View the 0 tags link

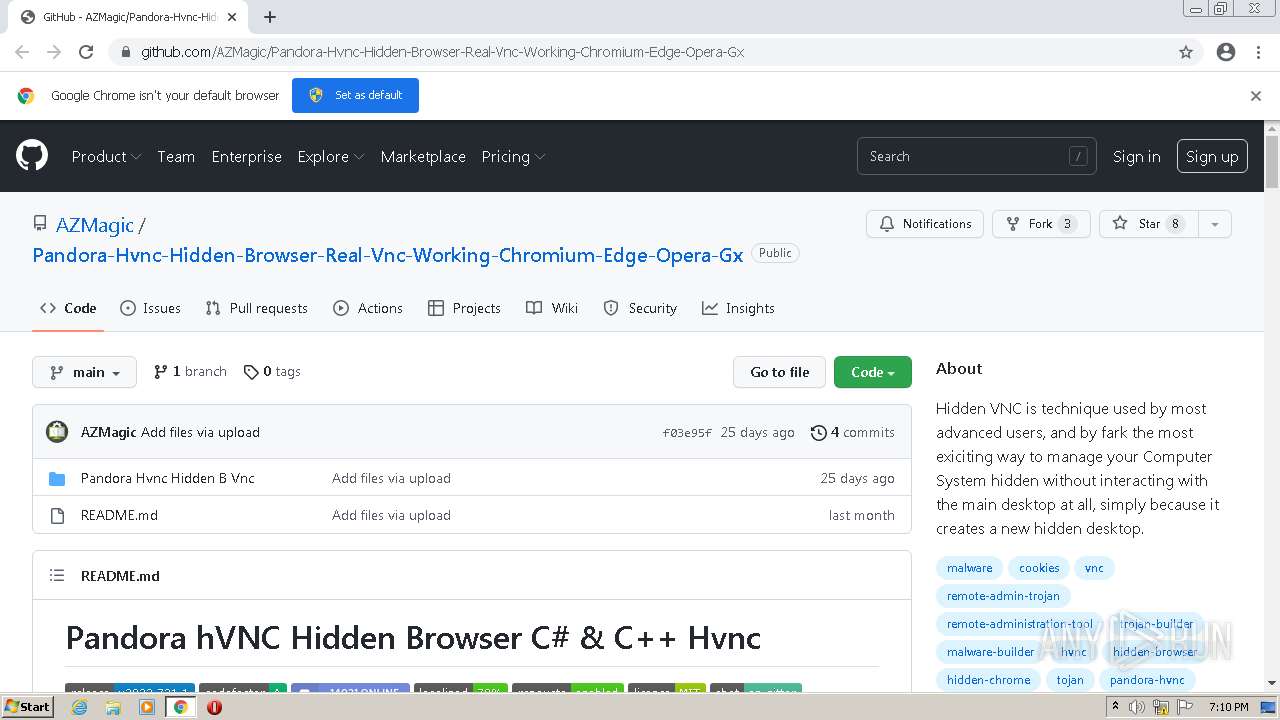(272, 371)
